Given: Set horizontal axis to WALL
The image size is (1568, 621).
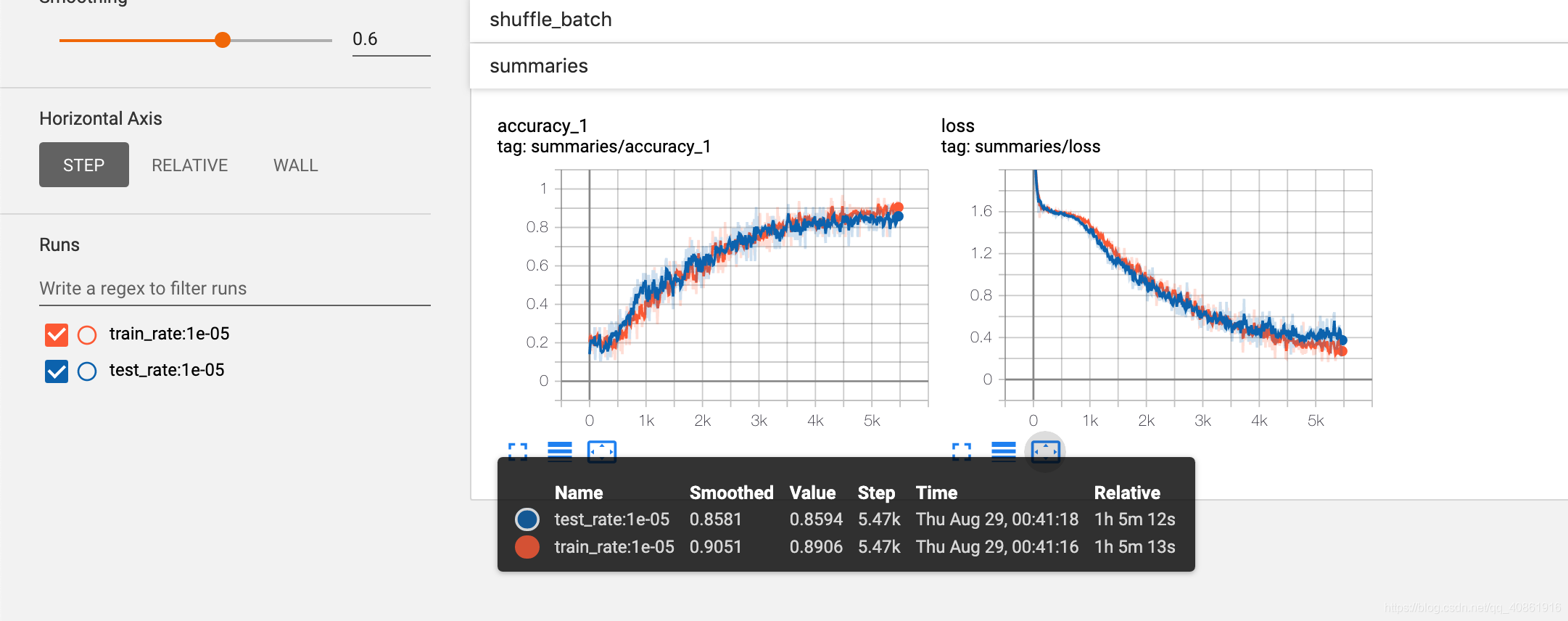Looking at the screenshot, I should (296, 165).
